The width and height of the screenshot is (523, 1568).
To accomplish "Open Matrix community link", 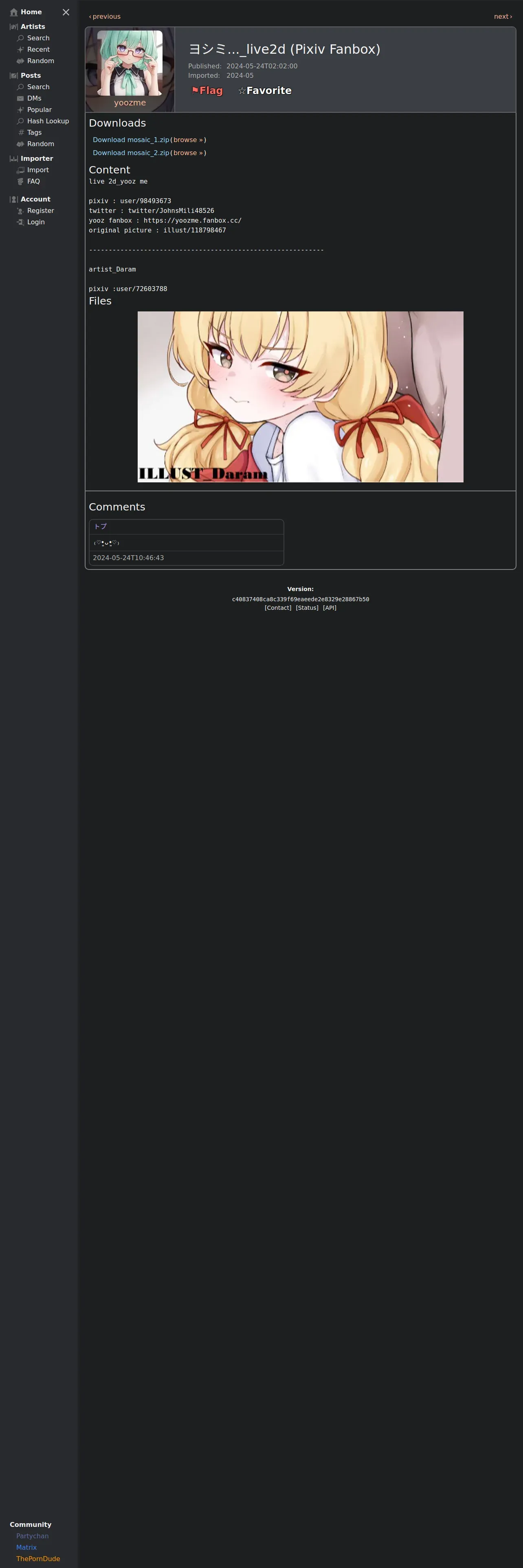I will (26, 1548).
